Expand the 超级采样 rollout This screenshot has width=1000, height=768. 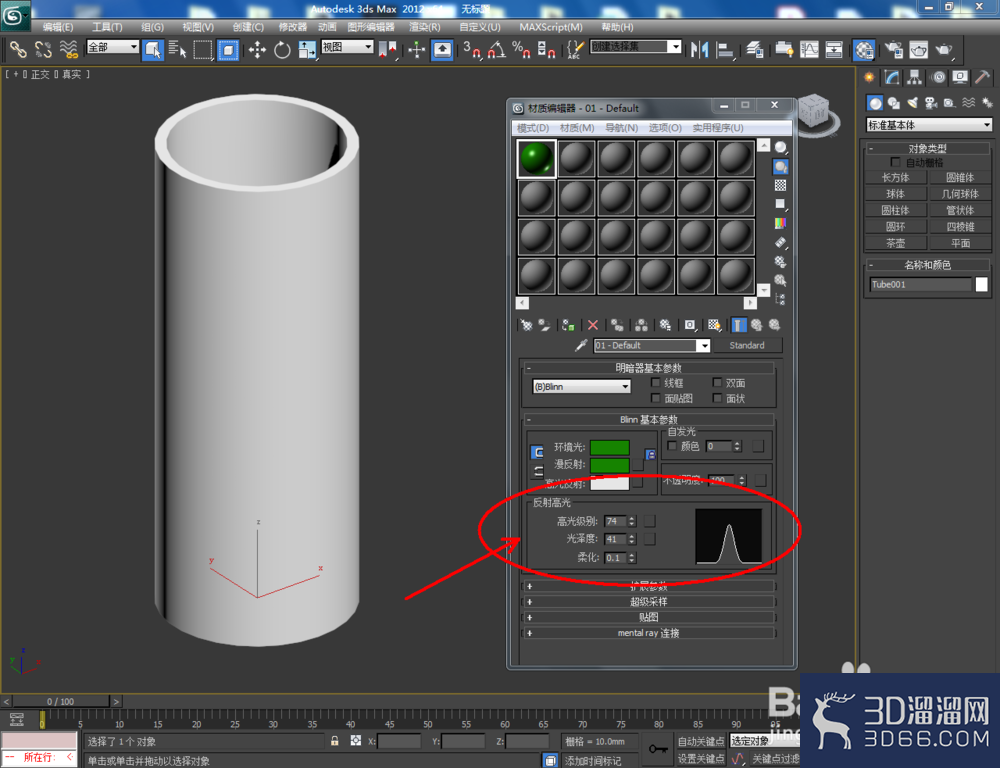tap(649, 602)
